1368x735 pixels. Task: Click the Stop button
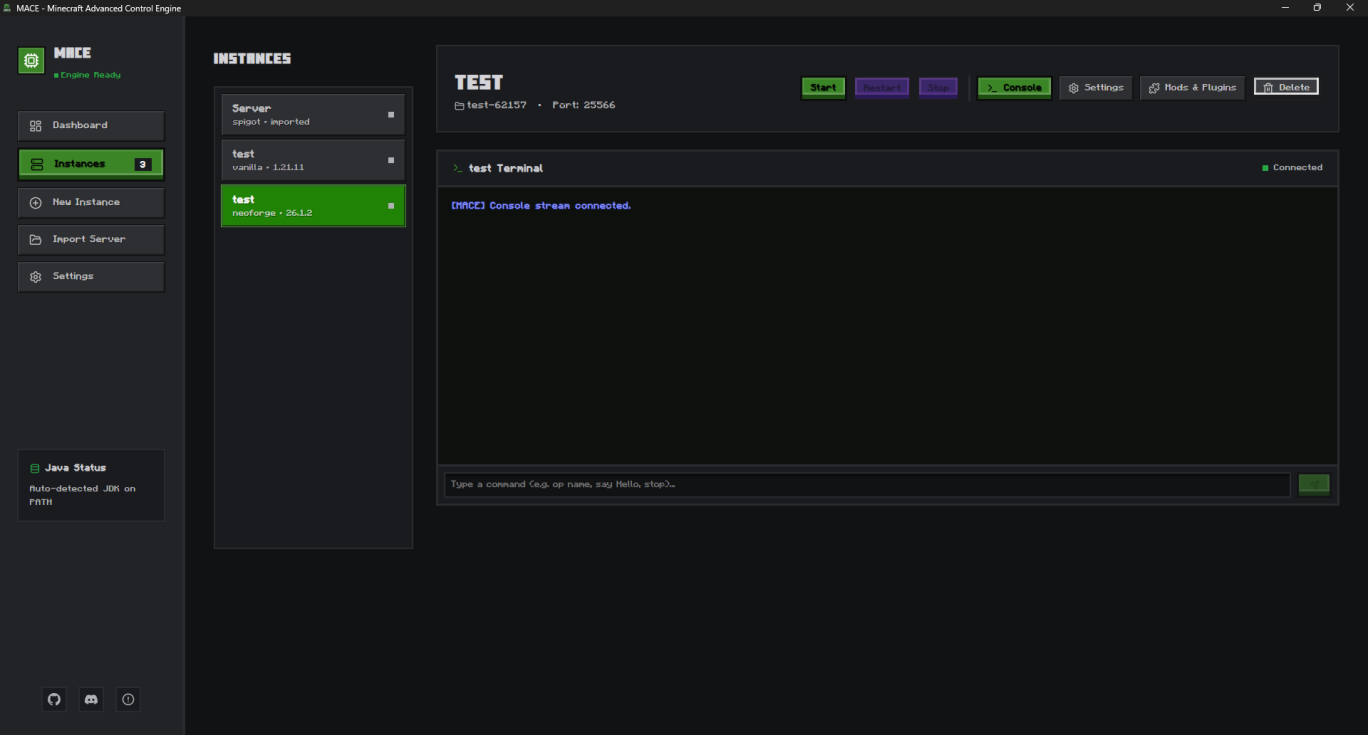[938, 88]
